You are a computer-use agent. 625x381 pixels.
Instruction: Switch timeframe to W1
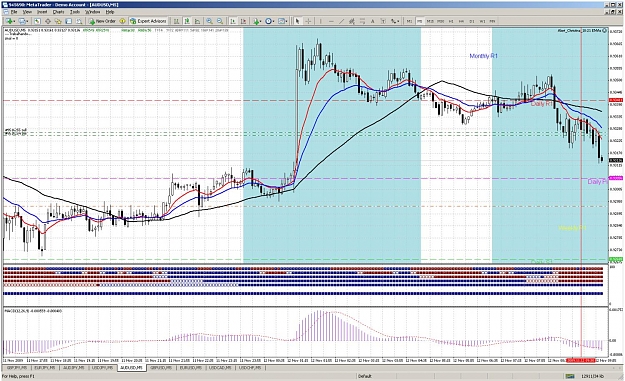(482, 21)
